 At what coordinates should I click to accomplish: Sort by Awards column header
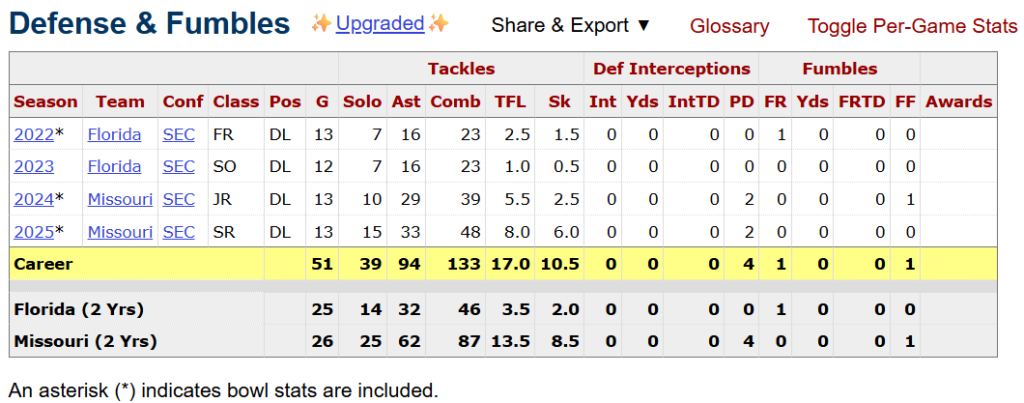coord(958,101)
